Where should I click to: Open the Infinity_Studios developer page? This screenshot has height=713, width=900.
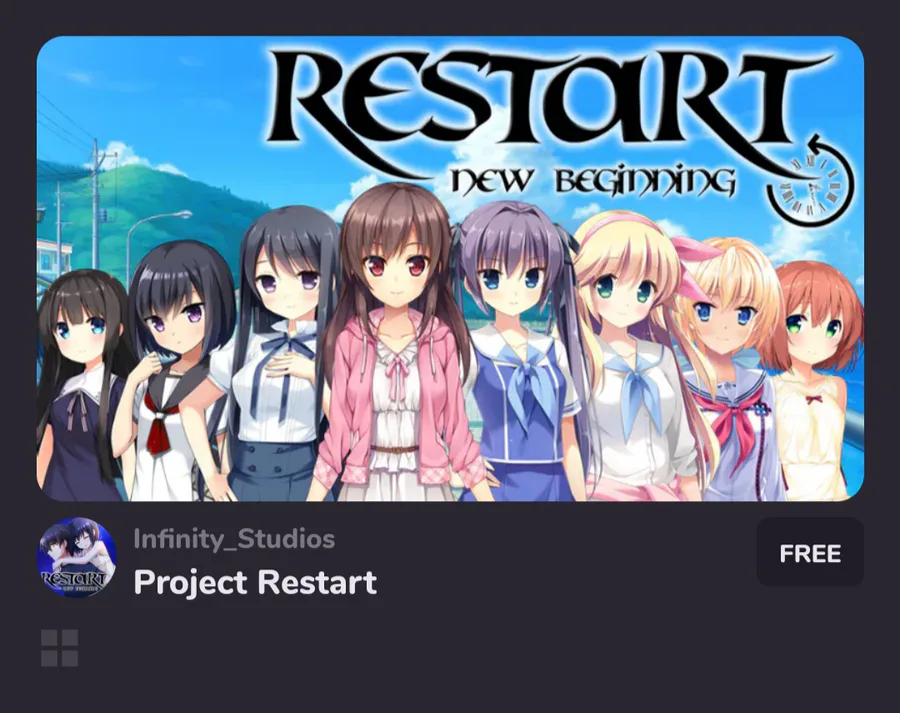[x=234, y=539]
